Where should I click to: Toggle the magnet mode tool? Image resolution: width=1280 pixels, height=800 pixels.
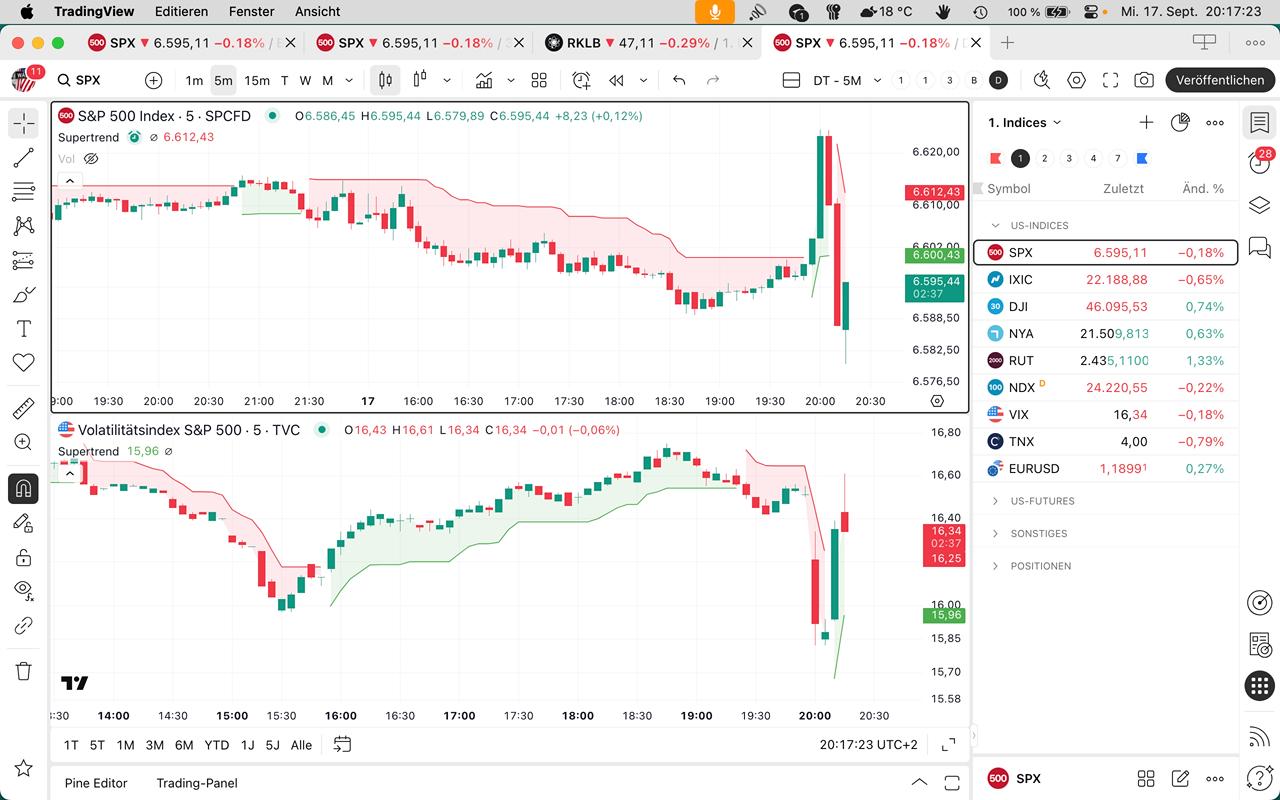coord(23,489)
